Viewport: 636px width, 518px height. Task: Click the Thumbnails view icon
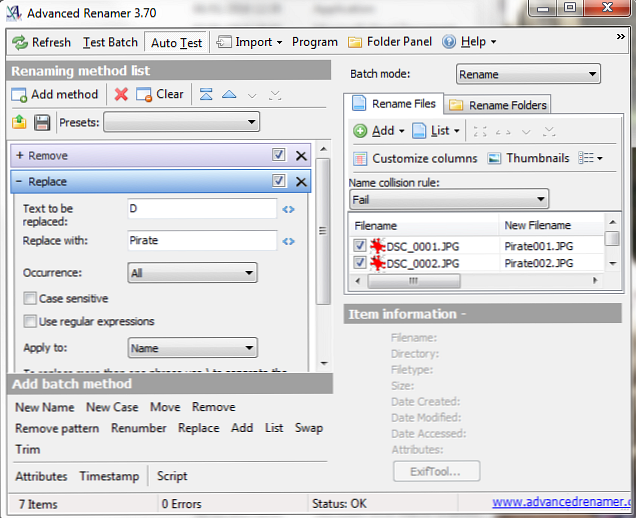click(495, 158)
